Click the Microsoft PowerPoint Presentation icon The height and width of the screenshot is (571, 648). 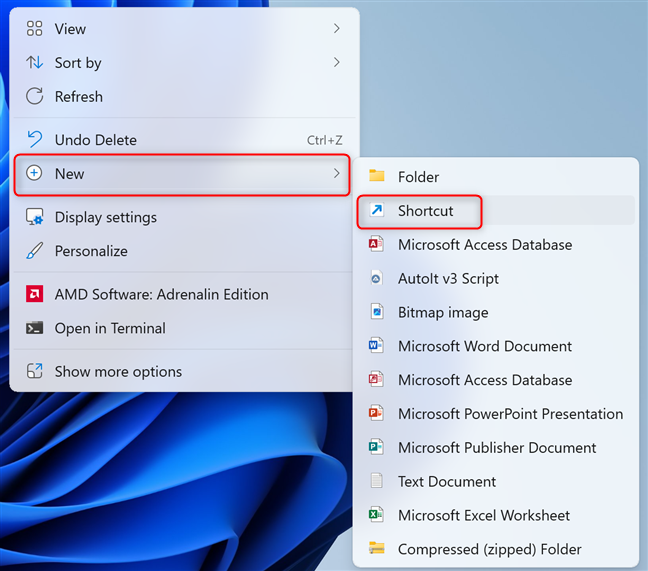click(376, 413)
